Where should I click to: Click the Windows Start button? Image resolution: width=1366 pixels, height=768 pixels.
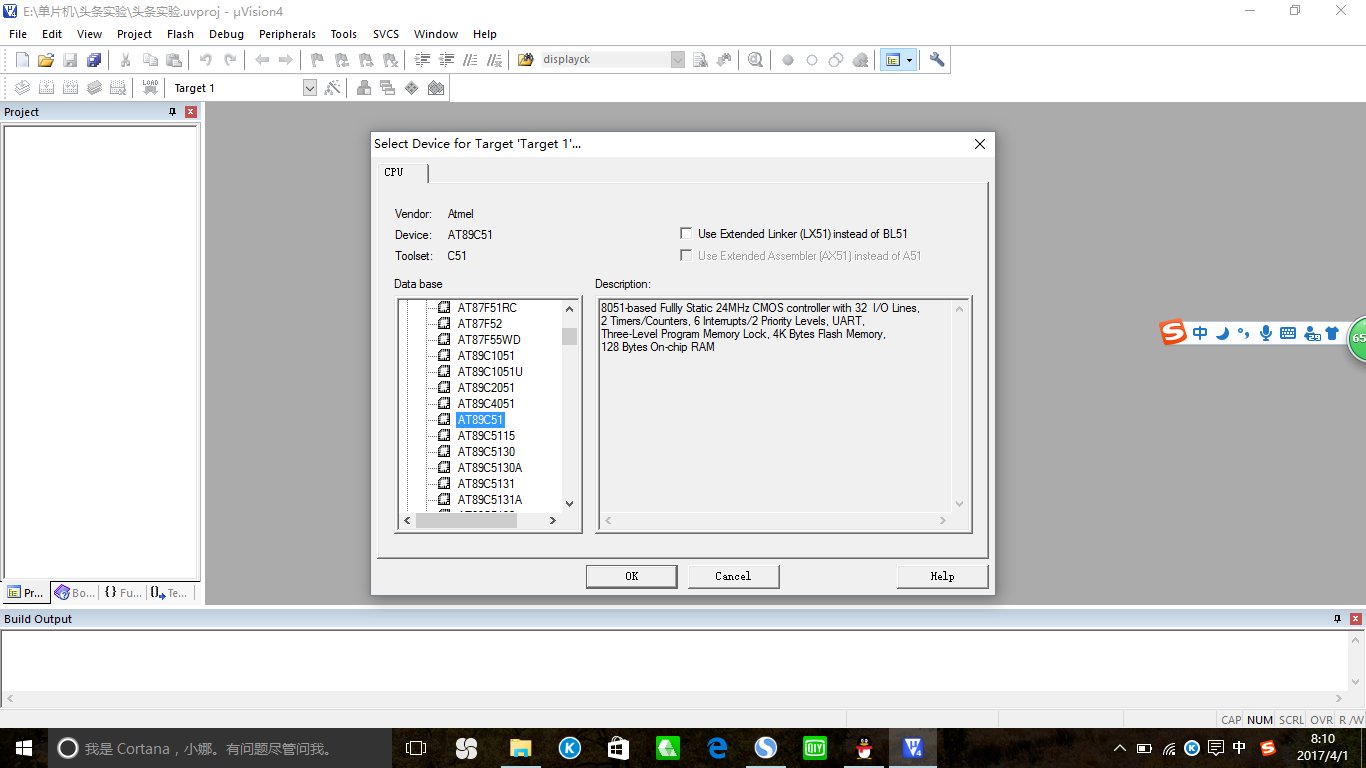click(x=24, y=748)
